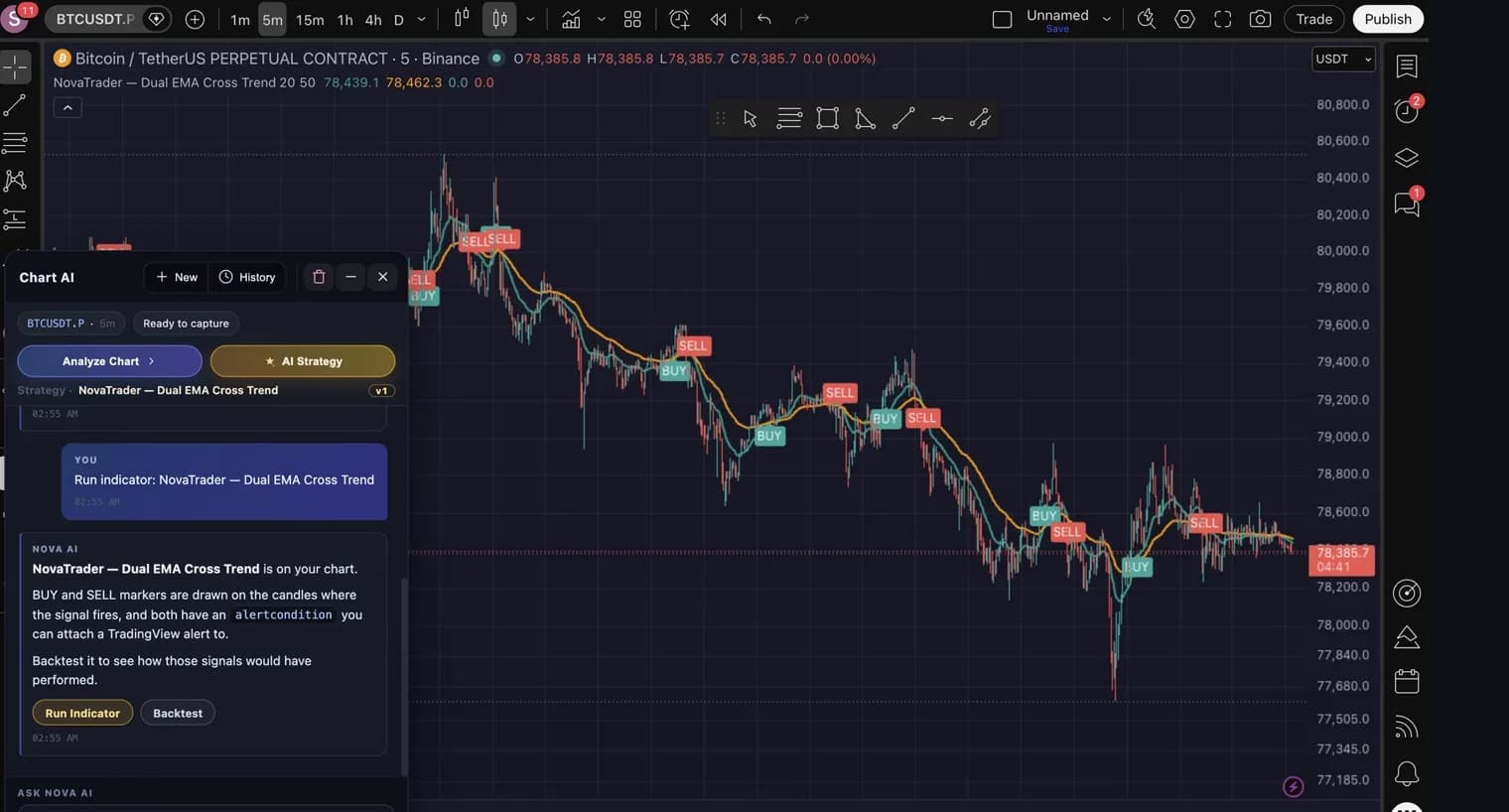Open the USDT currency dropdown
Viewport: 1509px width, 812px height.
1343,59
